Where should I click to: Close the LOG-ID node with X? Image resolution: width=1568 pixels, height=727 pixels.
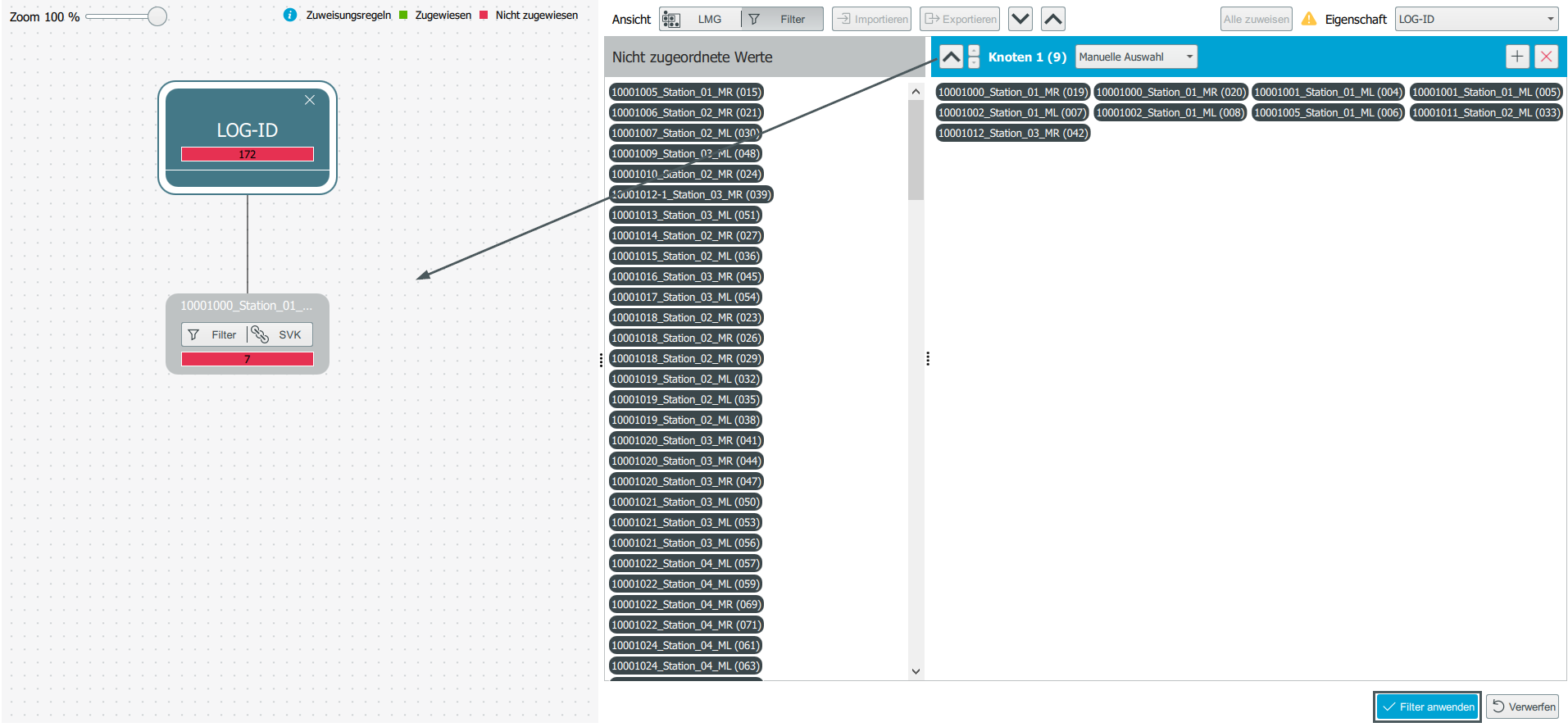[310, 100]
